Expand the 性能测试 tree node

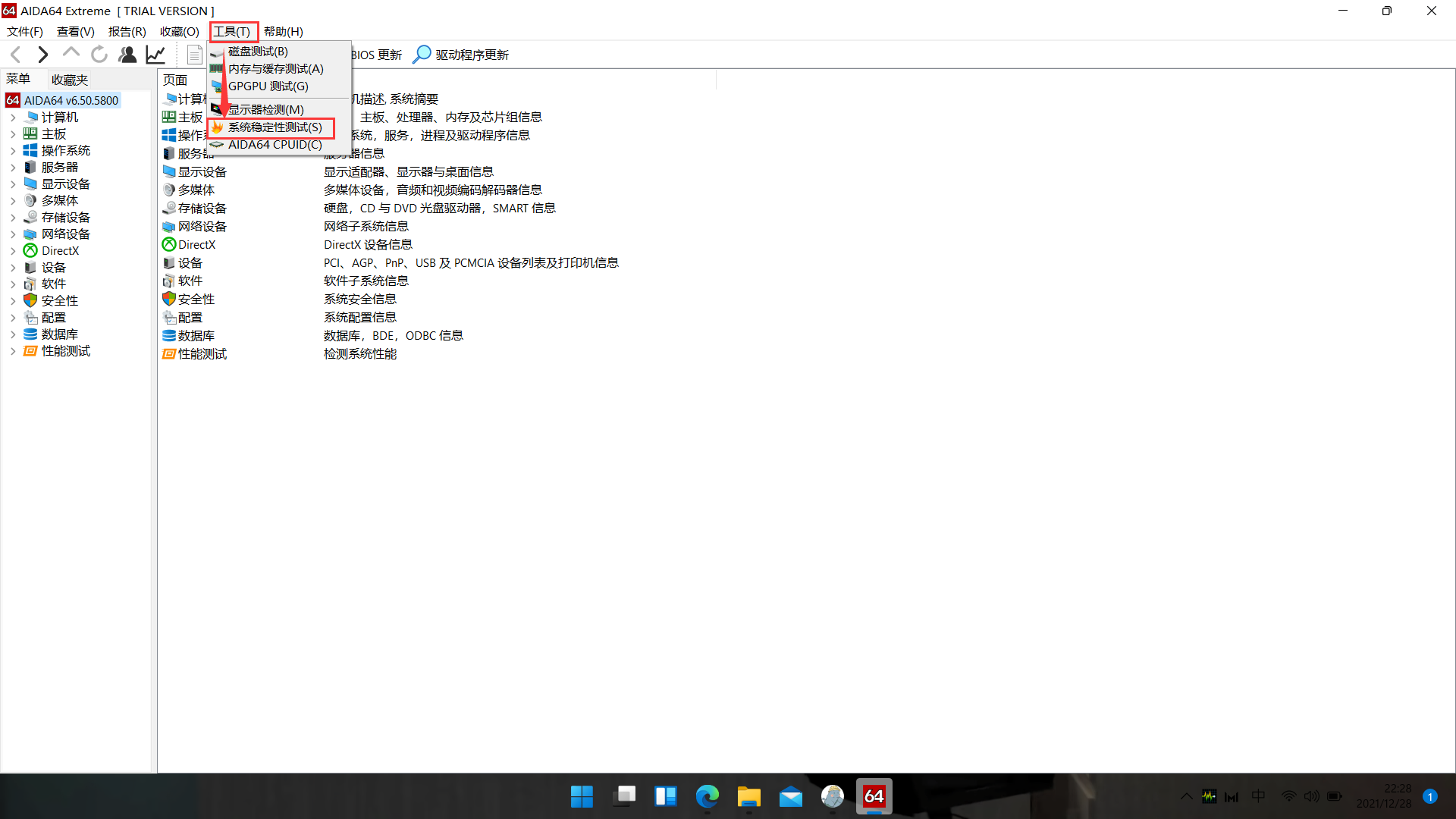(13, 351)
